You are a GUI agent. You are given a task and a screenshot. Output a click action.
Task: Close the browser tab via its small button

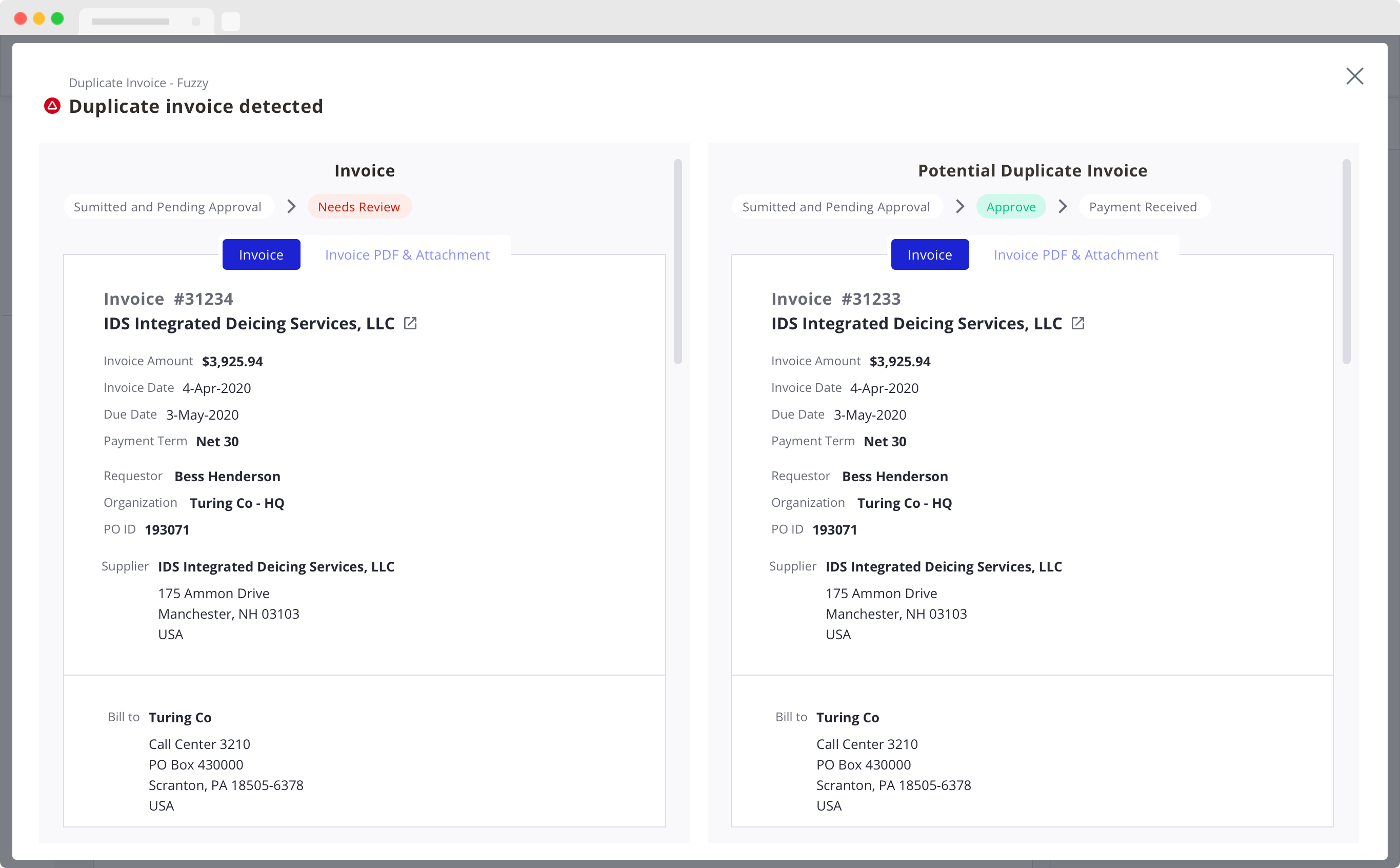196,21
